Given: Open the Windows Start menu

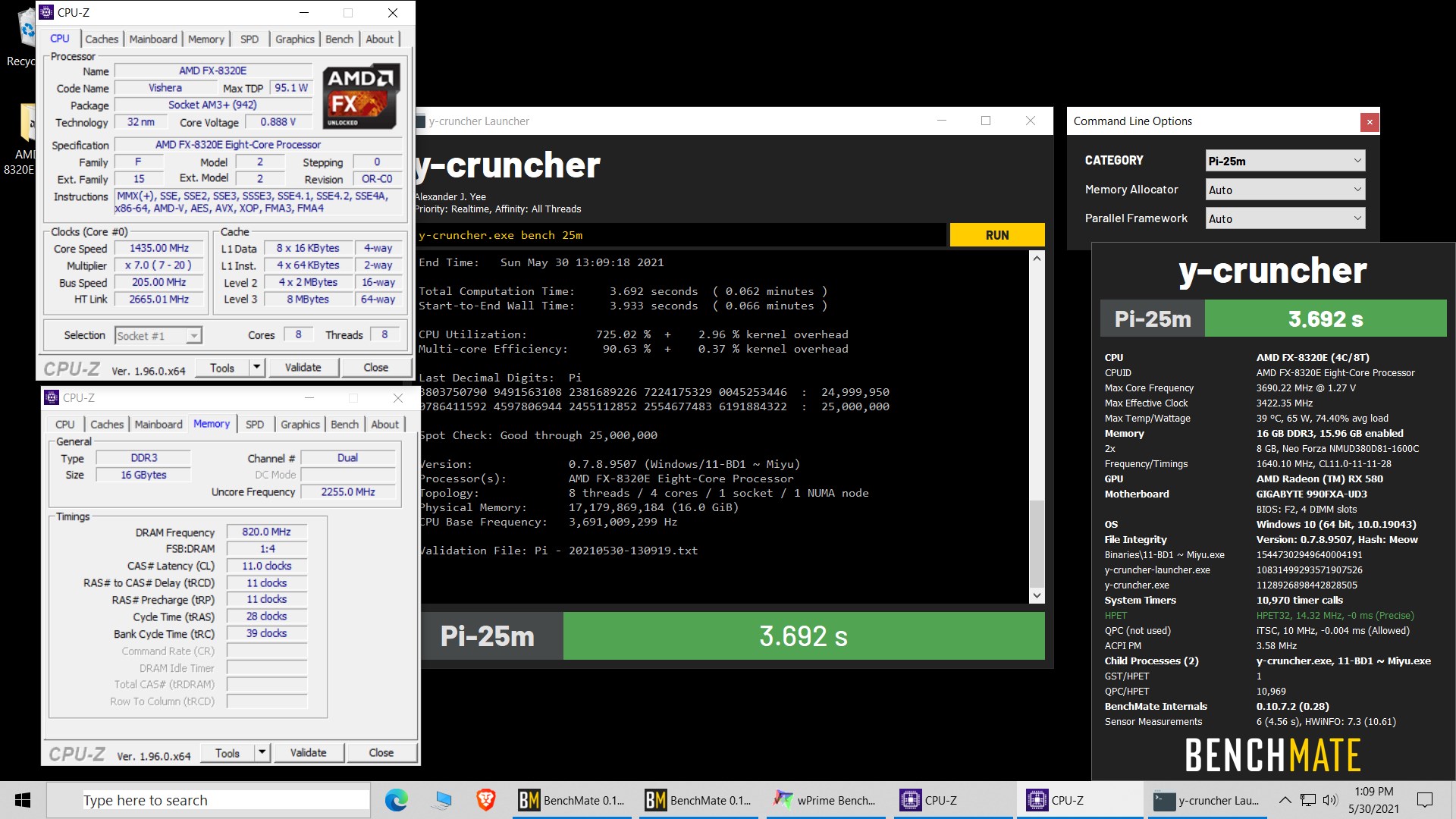Looking at the screenshot, I should [x=23, y=800].
